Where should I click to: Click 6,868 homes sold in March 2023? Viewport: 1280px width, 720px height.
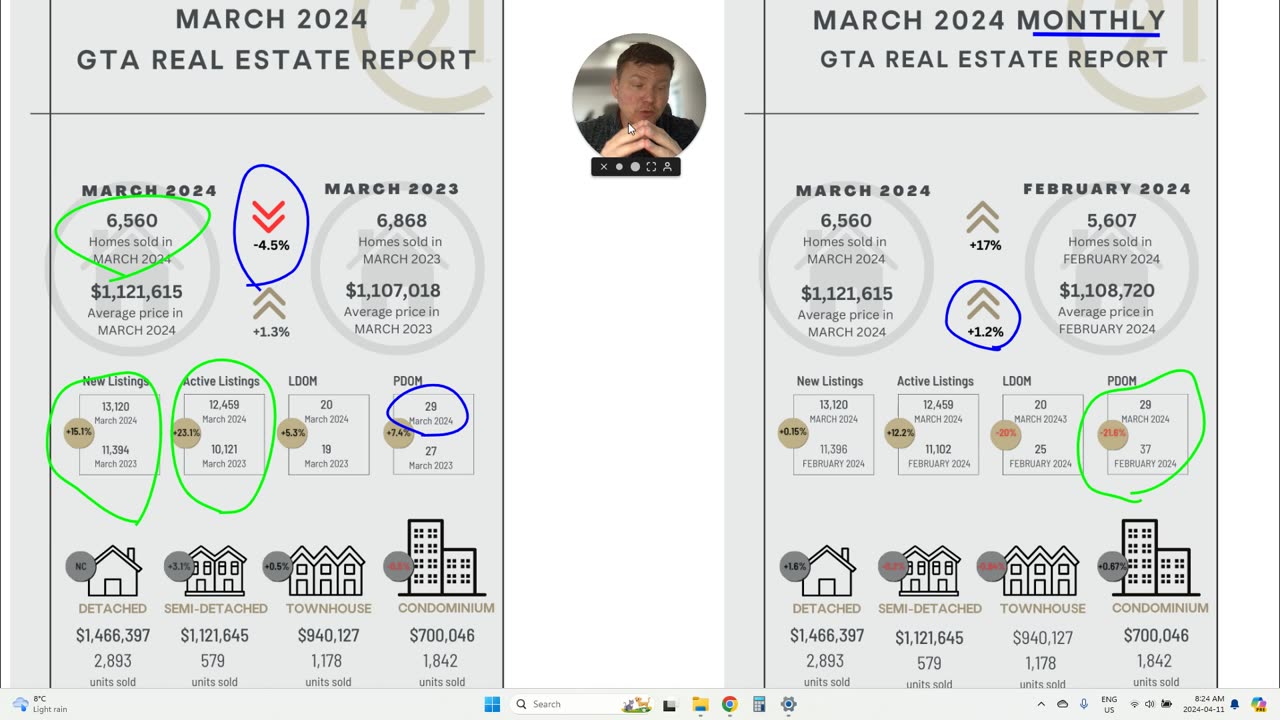pyautogui.click(x=401, y=221)
